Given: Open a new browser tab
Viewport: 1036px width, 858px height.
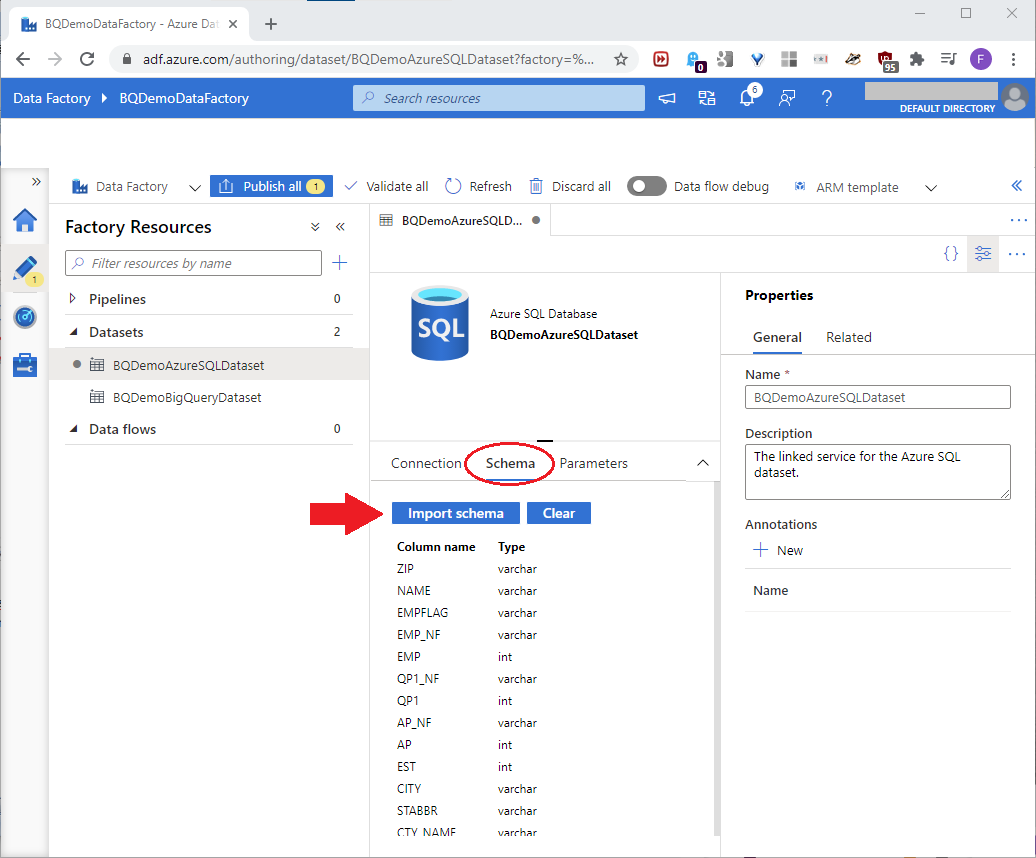Looking at the screenshot, I should tap(271, 24).
